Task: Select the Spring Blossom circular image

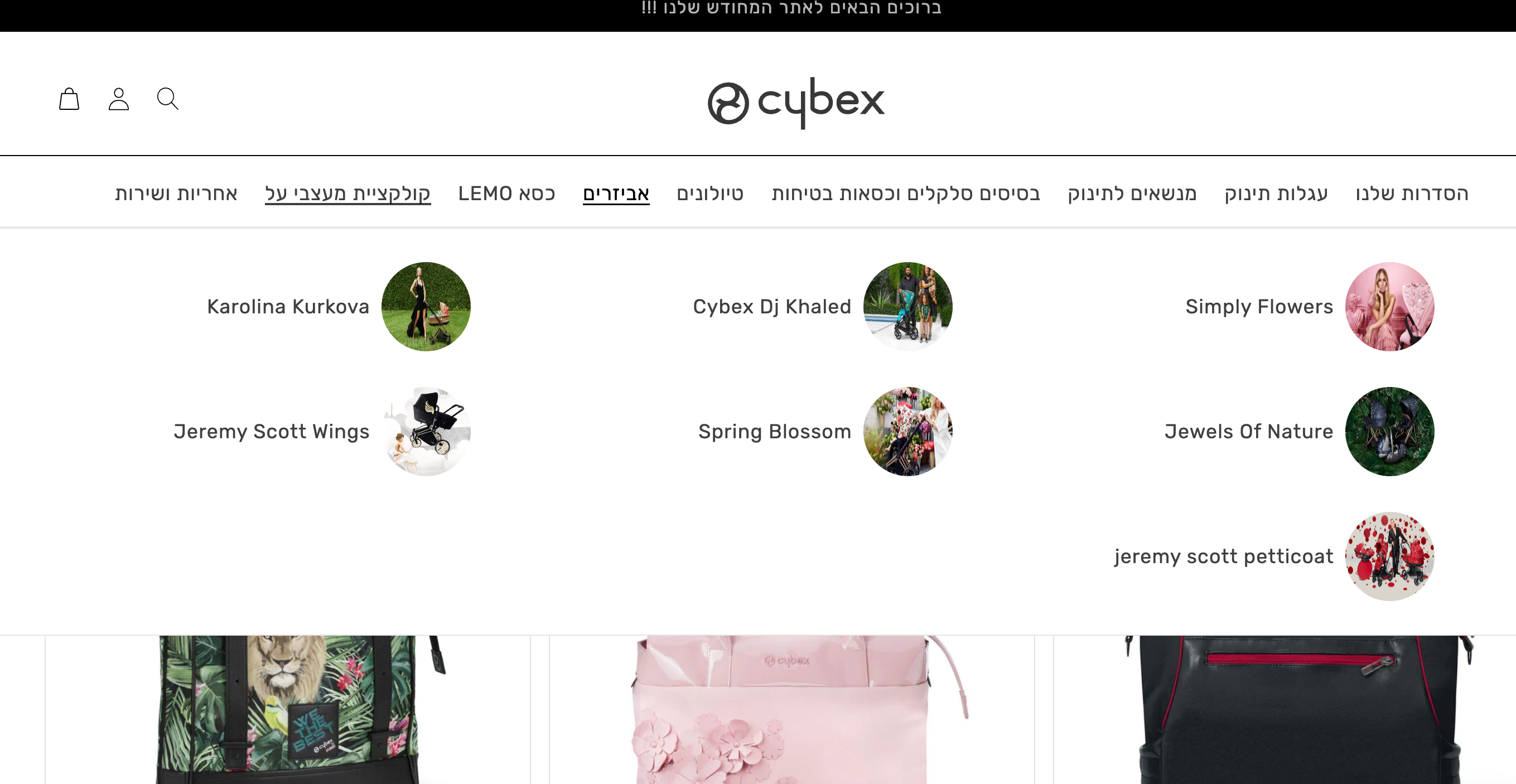Action: (x=908, y=431)
